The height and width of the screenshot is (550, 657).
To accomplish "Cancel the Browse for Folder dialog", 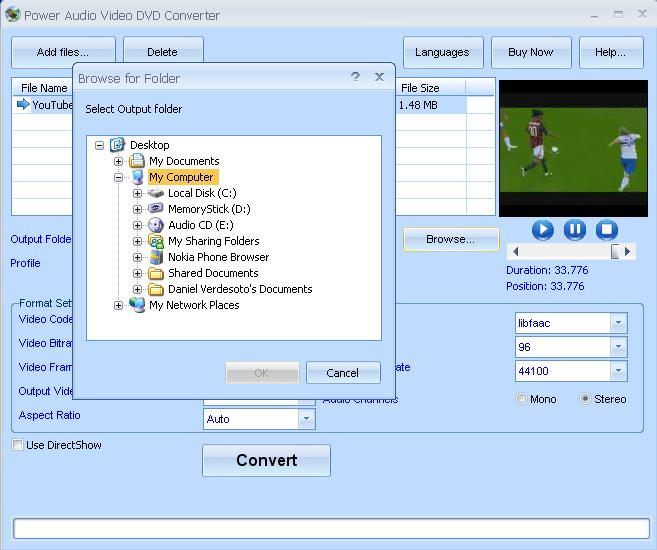I will pyautogui.click(x=343, y=373).
